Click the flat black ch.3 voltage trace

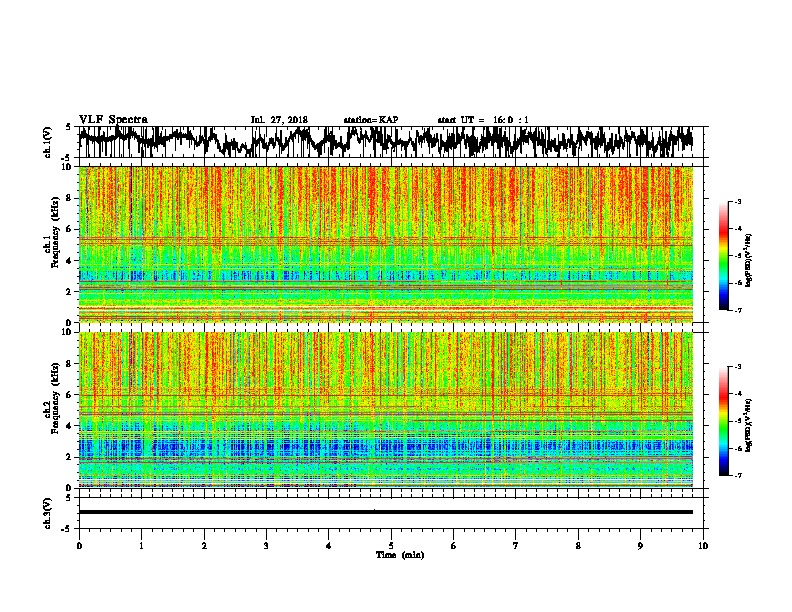(386, 512)
